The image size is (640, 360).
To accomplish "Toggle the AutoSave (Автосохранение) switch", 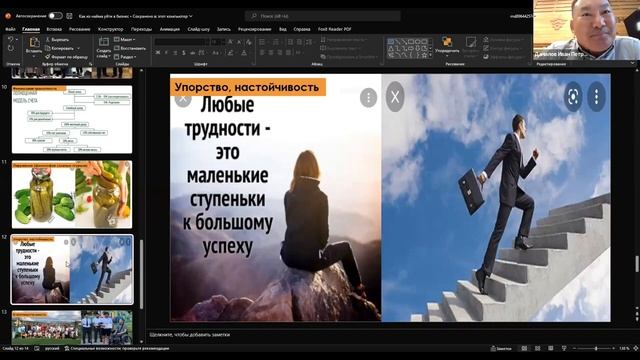I will coord(56,16).
